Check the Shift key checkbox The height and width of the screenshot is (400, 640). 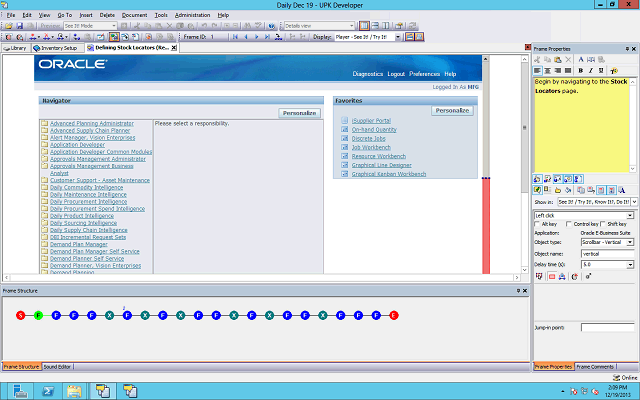(x=603, y=224)
